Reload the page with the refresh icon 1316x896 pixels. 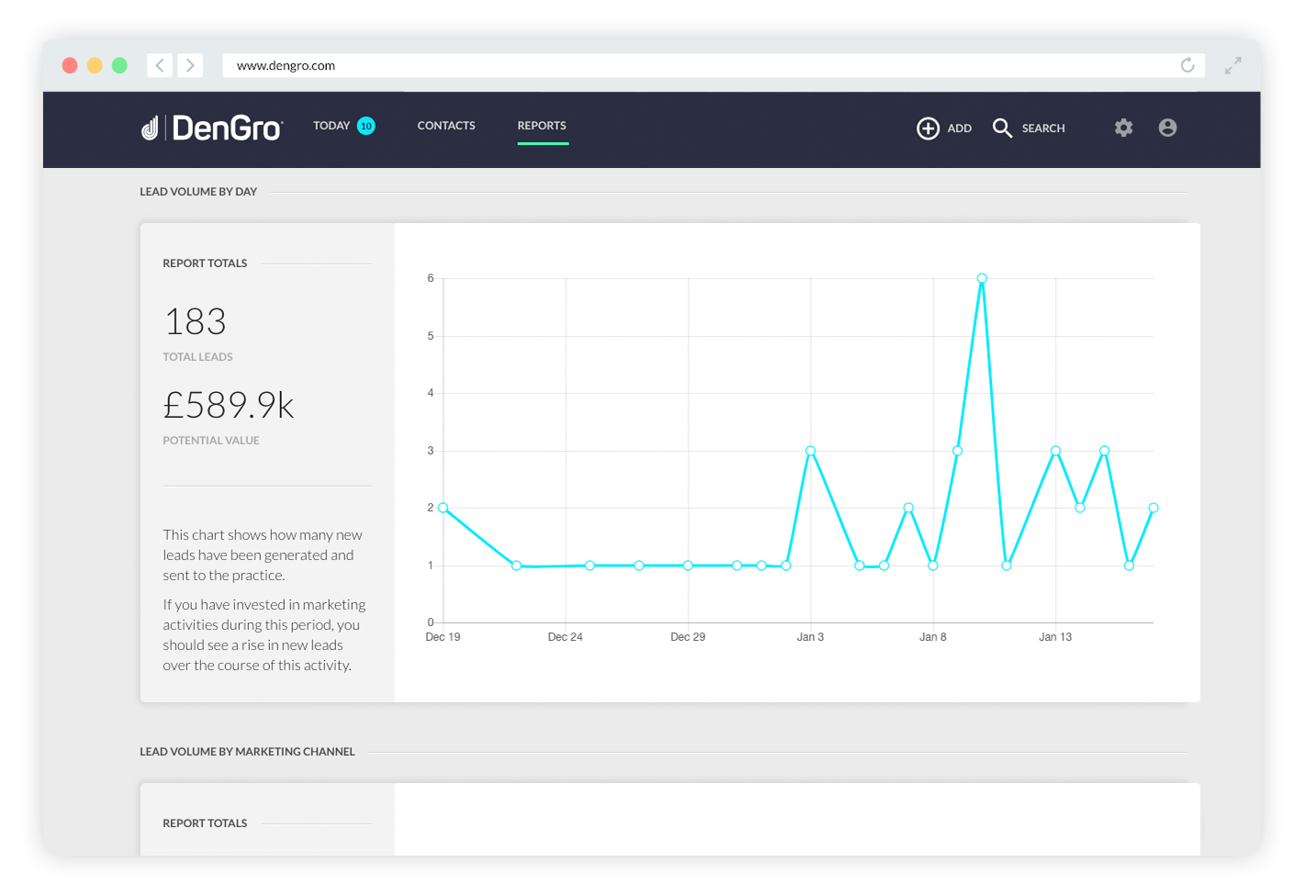(1187, 65)
